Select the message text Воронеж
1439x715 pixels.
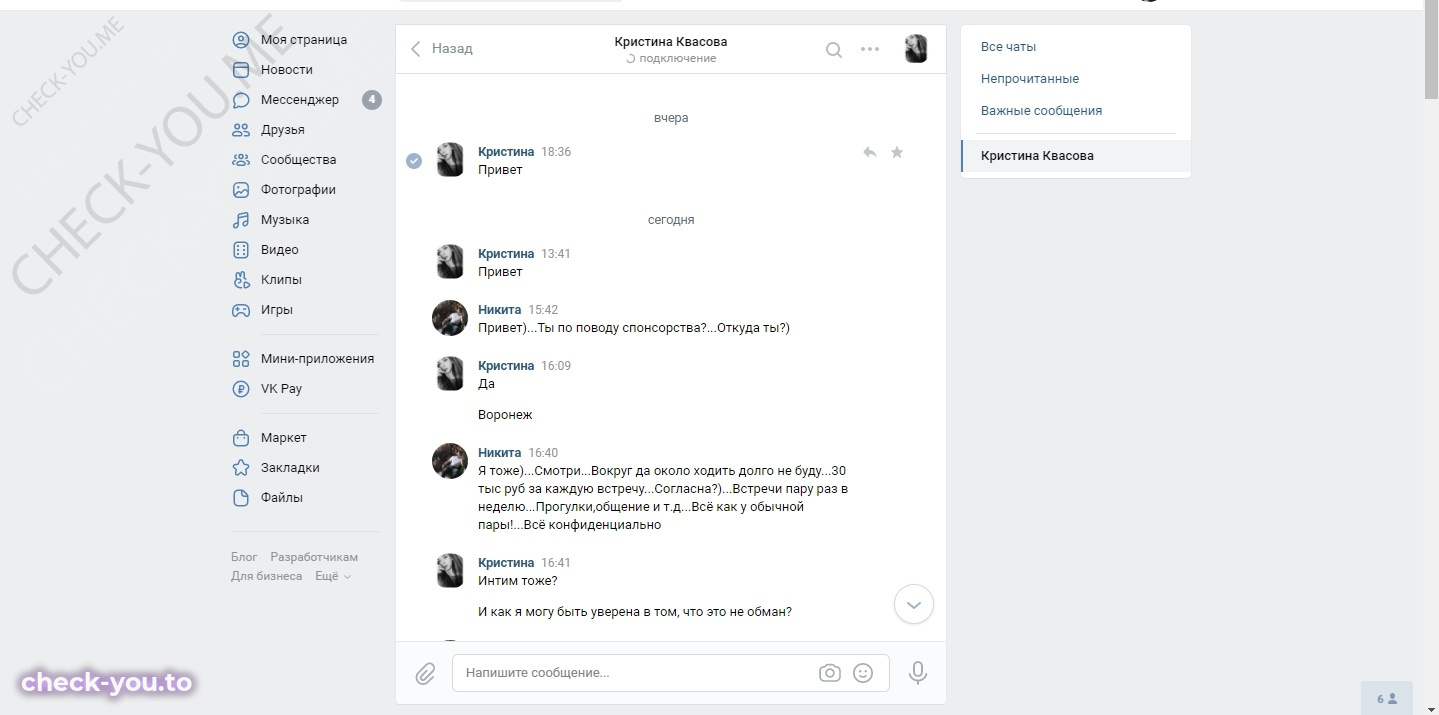pos(505,415)
